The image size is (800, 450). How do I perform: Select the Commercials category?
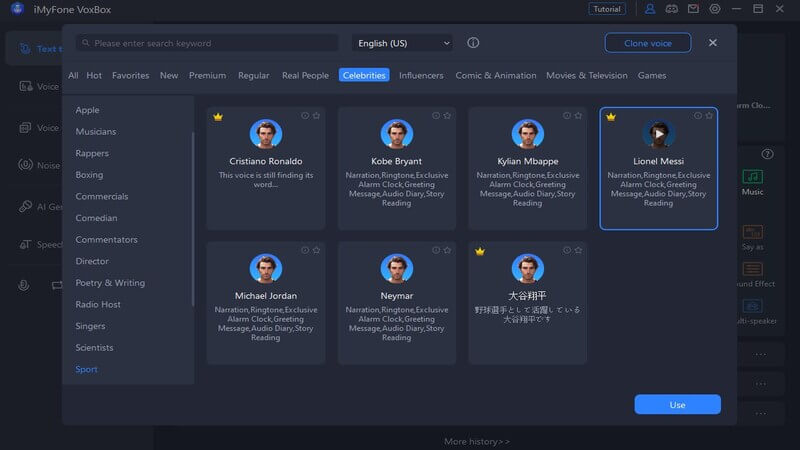102,196
